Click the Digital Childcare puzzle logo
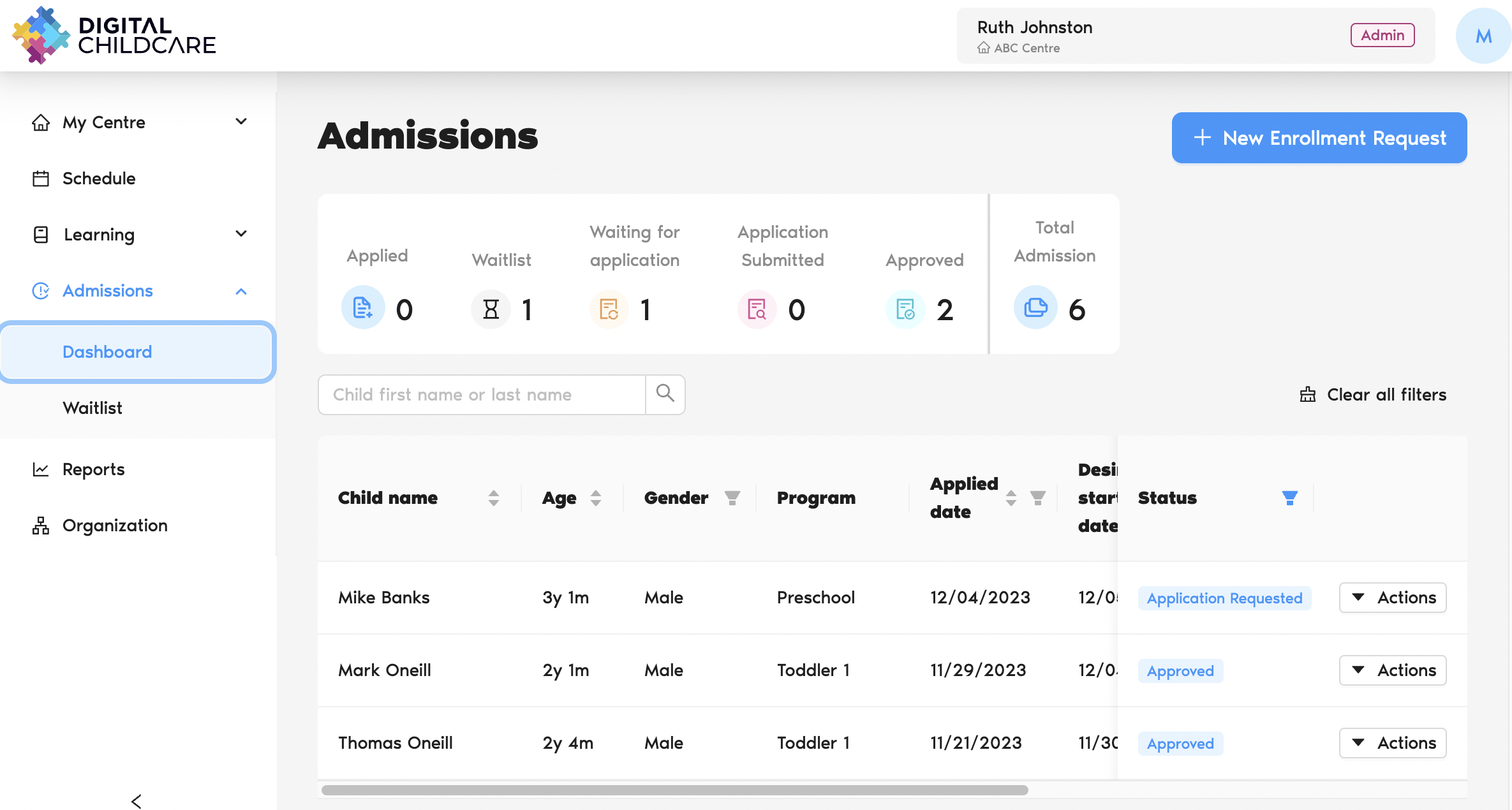This screenshot has height=810, width=1512. click(41, 35)
